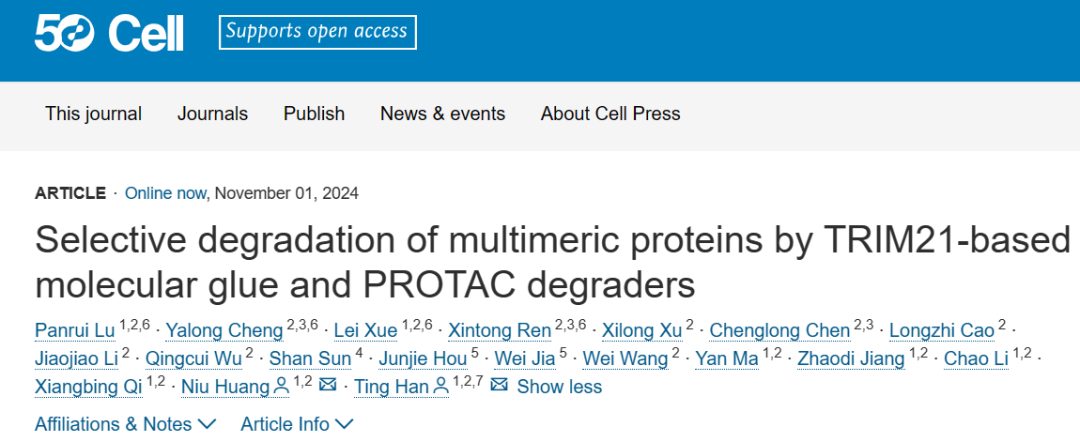The image size is (1080, 442).
Task: Open the This journal menu
Action: tap(93, 113)
